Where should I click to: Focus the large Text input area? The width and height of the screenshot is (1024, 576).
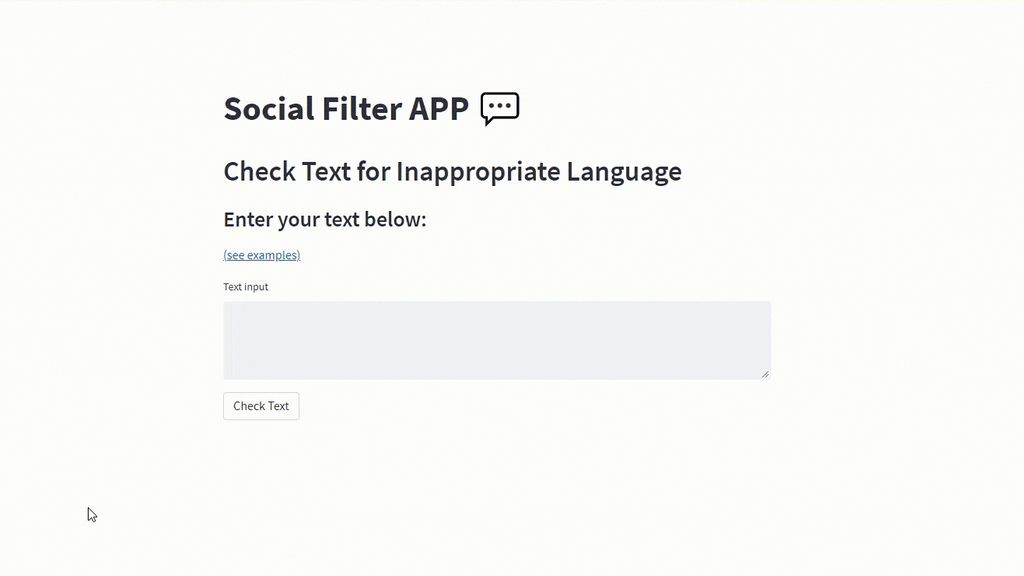pos(497,340)
